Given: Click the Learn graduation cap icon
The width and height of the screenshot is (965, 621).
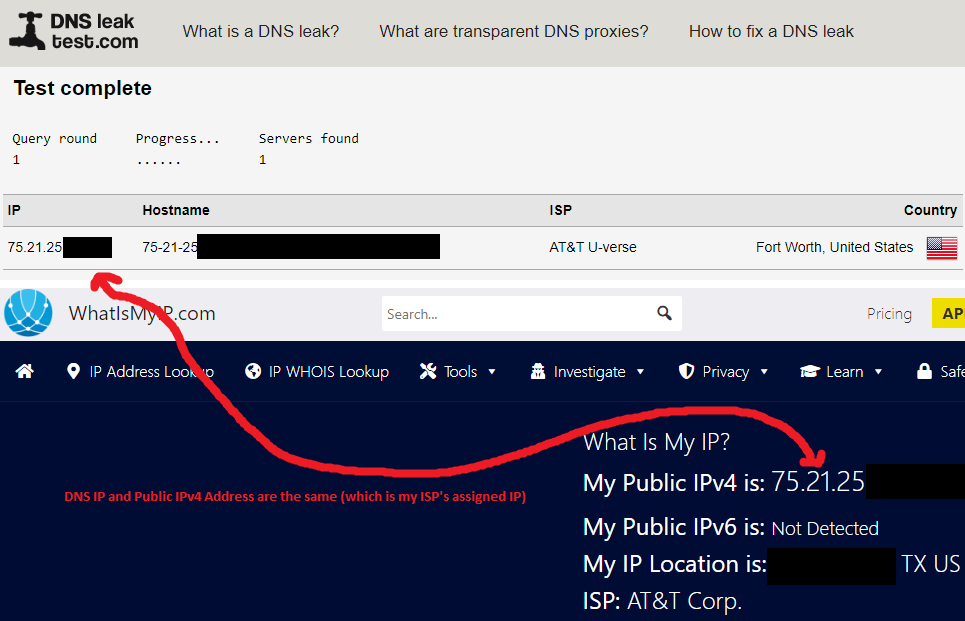Looking at the screenshot, I should tap(810, 371).
